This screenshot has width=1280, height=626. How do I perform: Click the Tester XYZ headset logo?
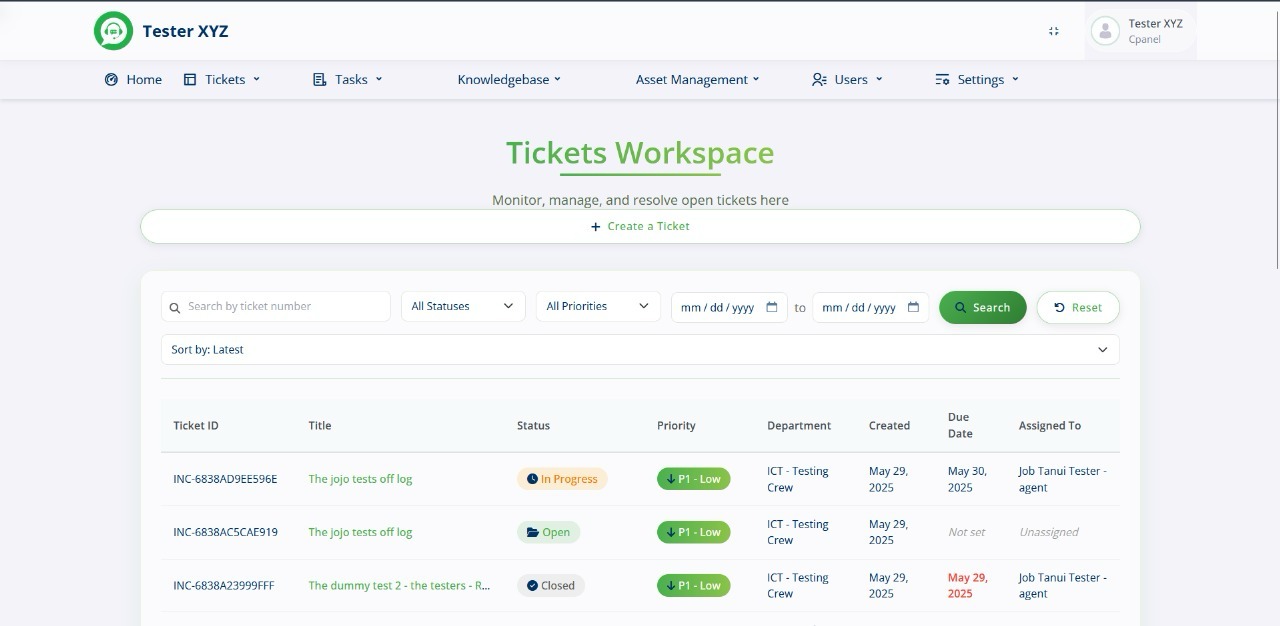pyautogui.click(x=113, y=31)
